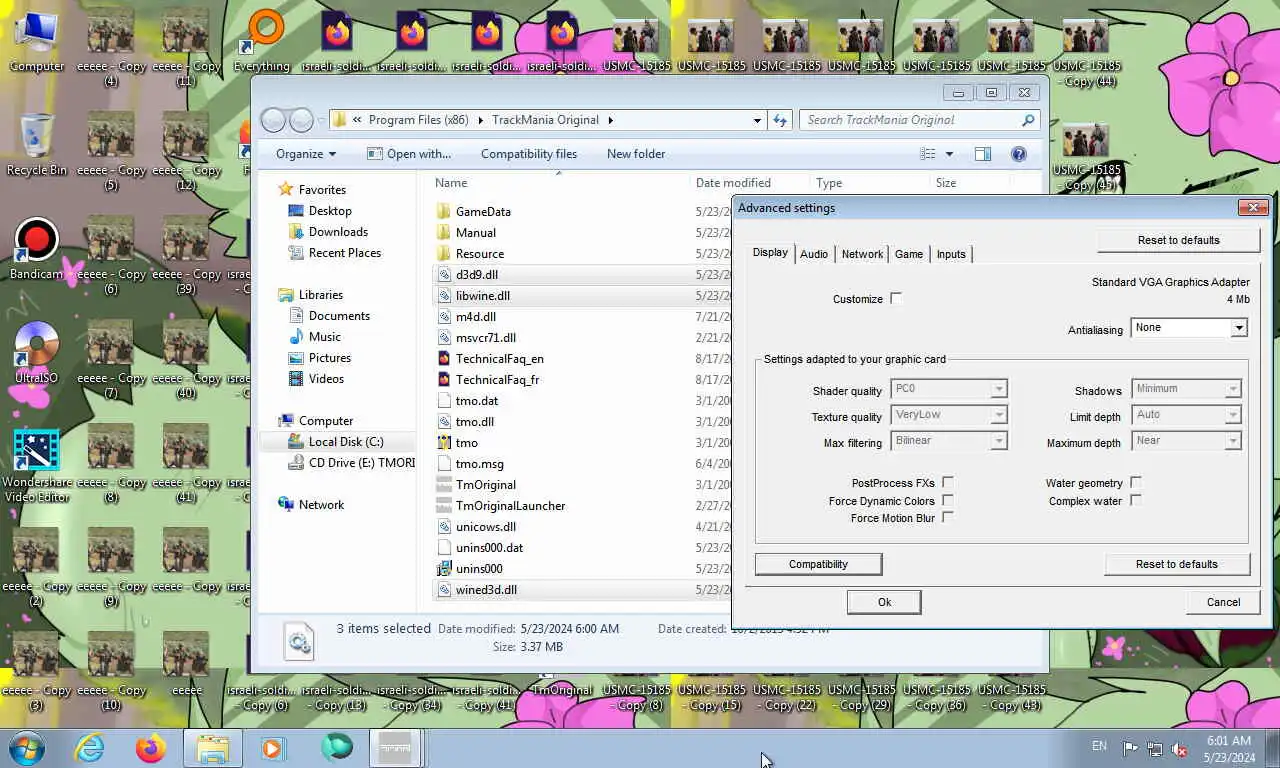Click Cancel in Advanced settings

(1223, 602)
